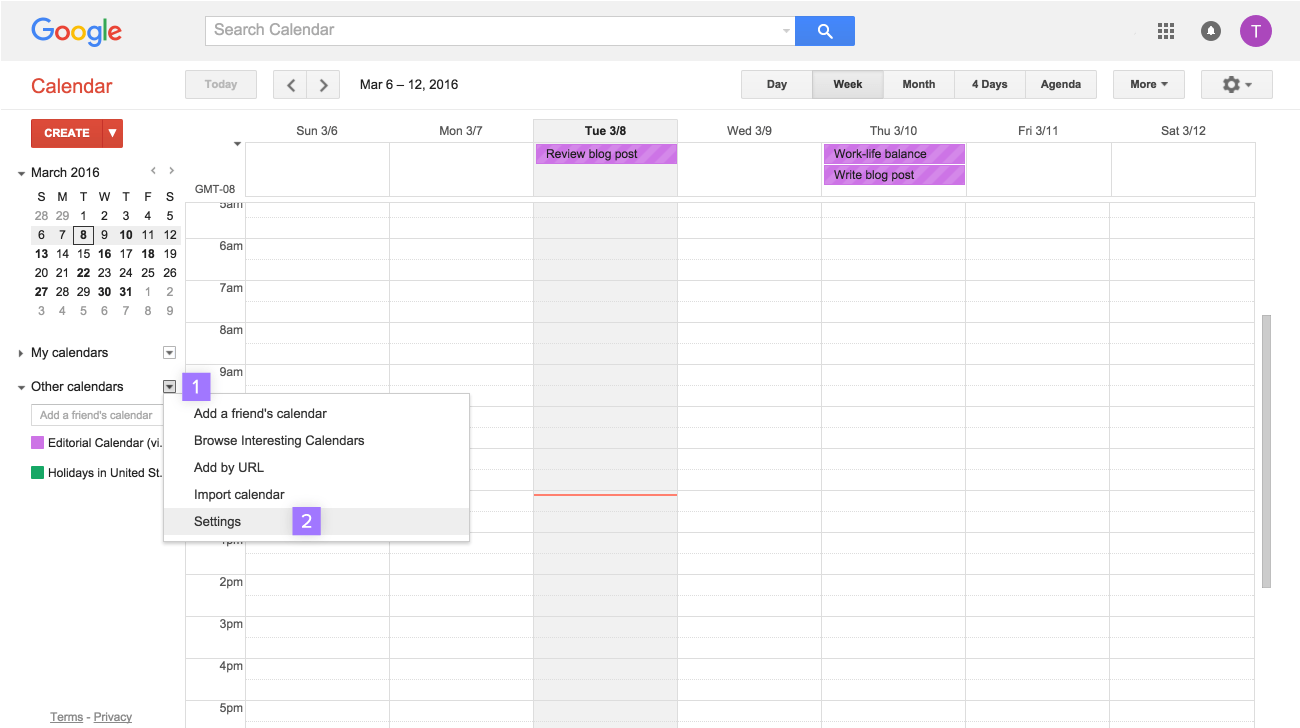Open the settings gear menu
This screenshot has height=728, width=1300.
(x=1236, y=84)
